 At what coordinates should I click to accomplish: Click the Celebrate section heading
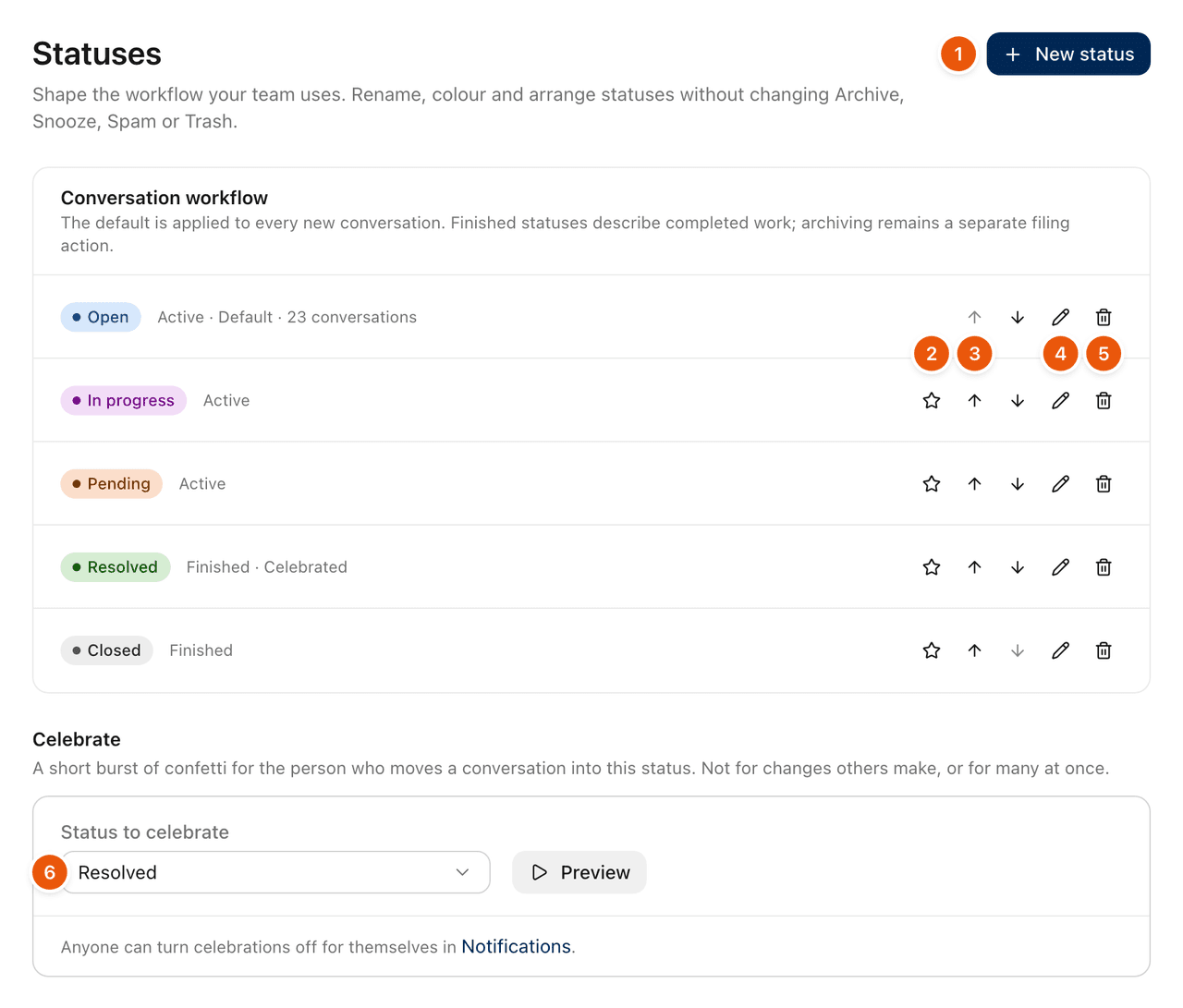coord(77,739)
